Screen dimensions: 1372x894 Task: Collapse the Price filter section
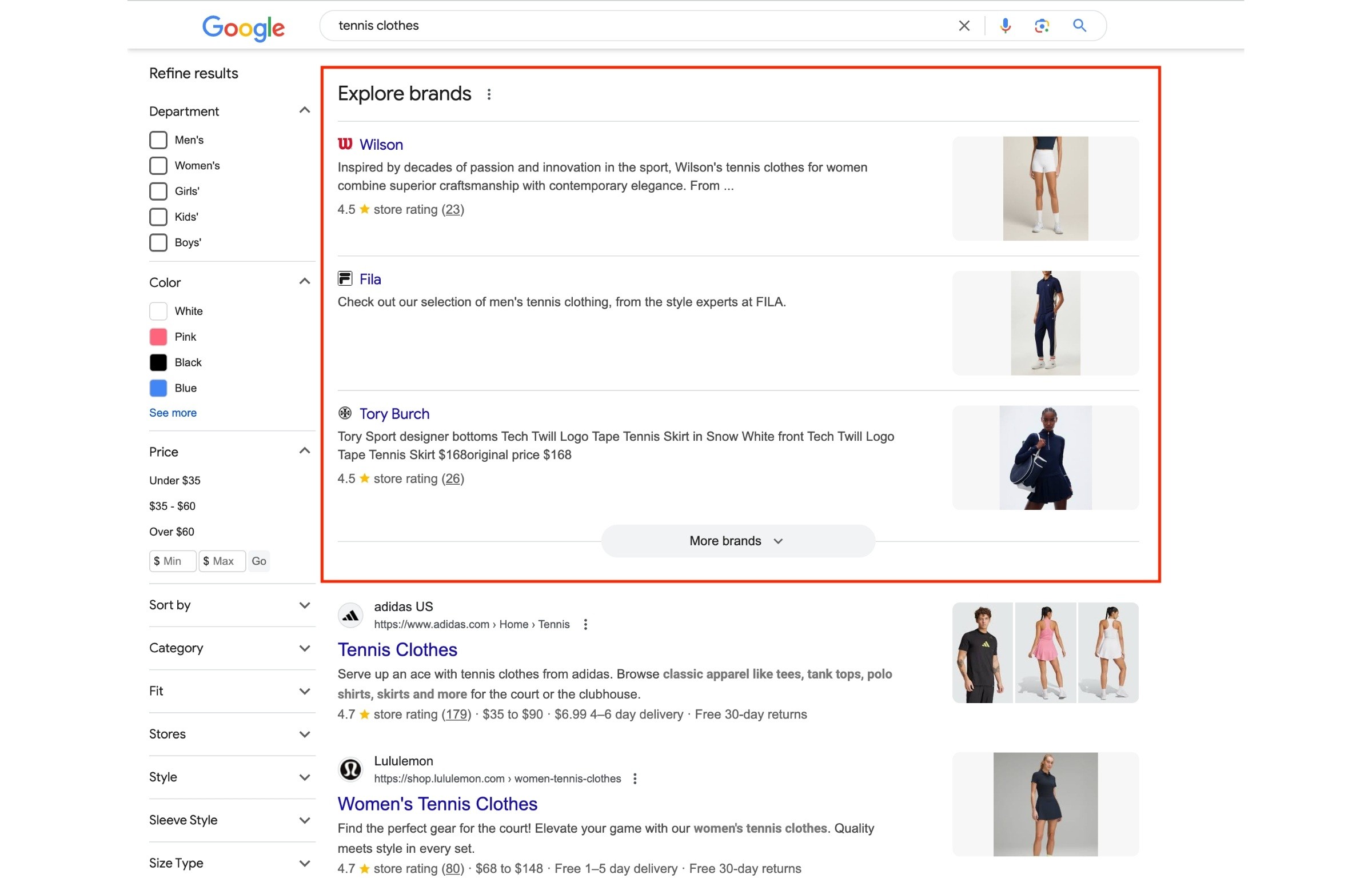click(x=305, y=451)
